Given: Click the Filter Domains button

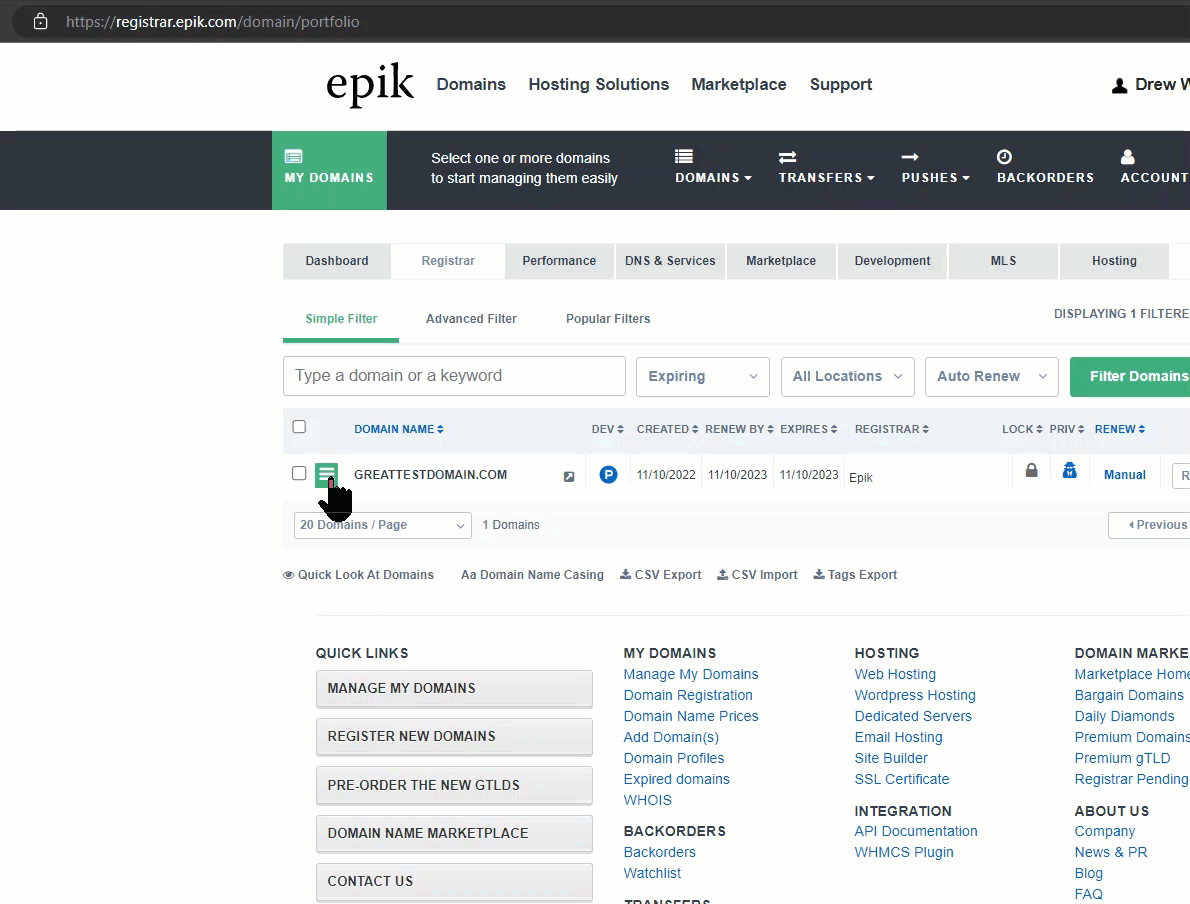Looking at the screenshot, I should pos(1130,376).
